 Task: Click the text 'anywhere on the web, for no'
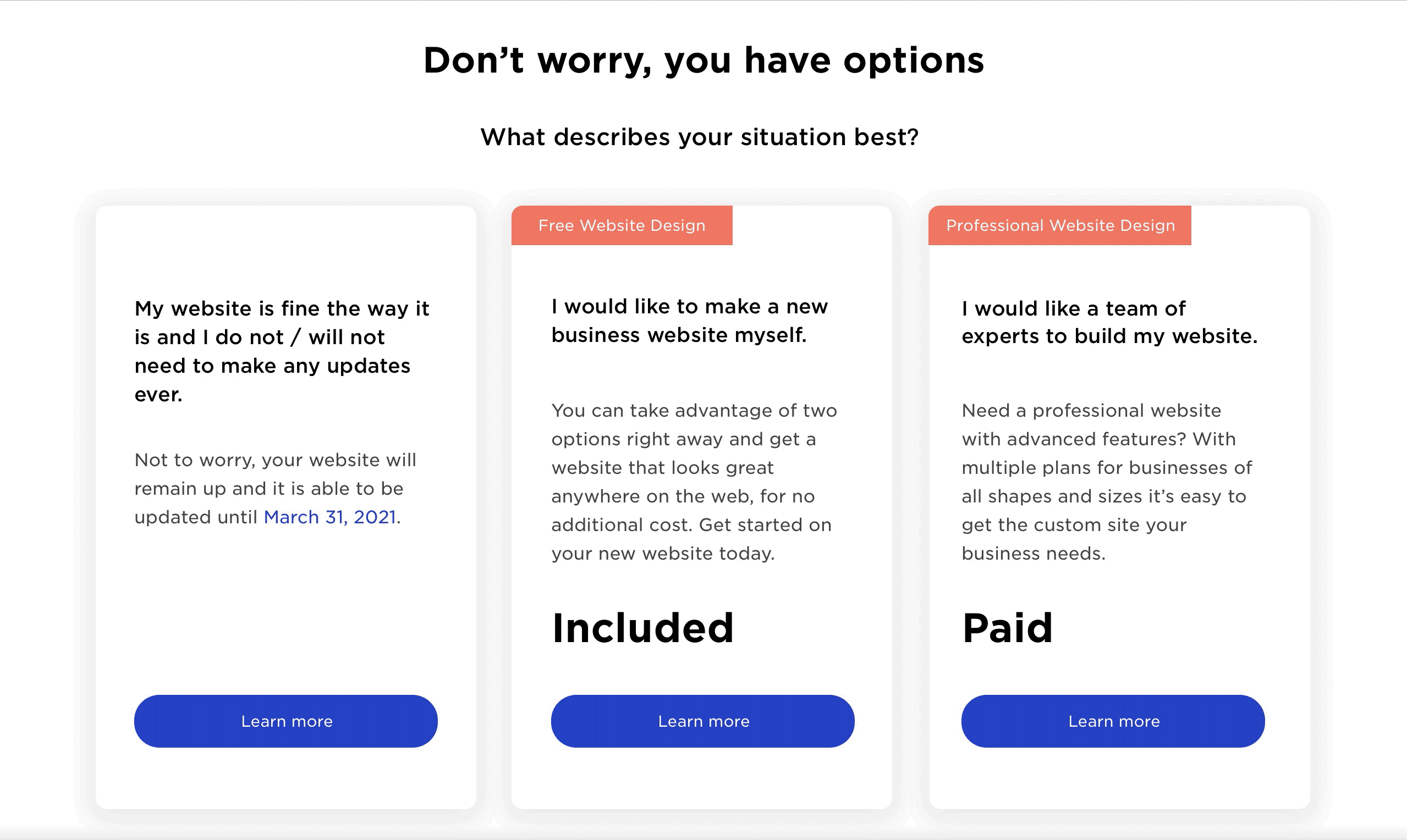tap(683, 496)
